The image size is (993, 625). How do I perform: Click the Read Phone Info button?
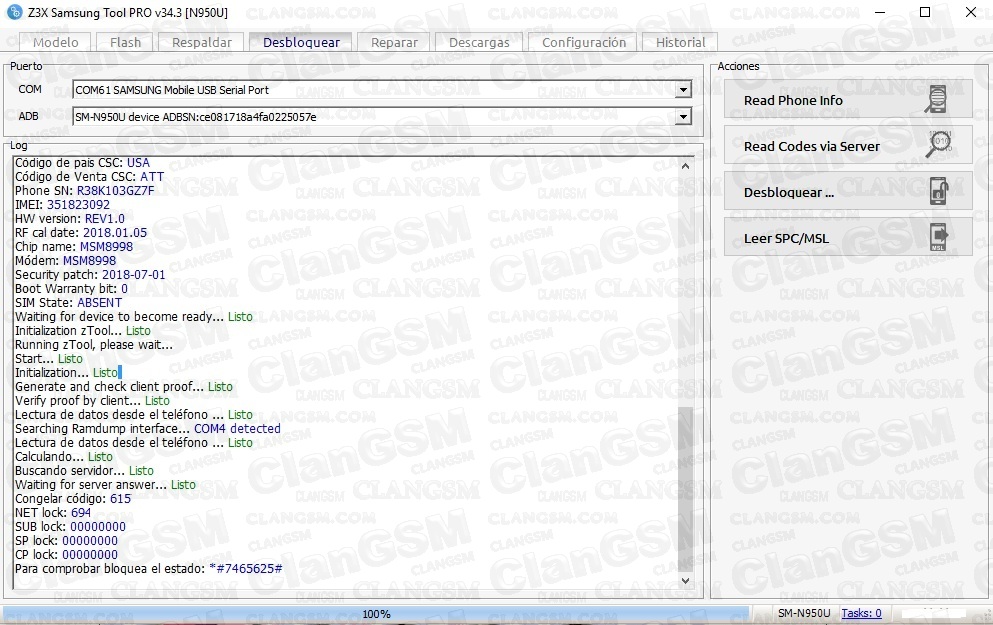pyautogui.click(x=848, y=99)
